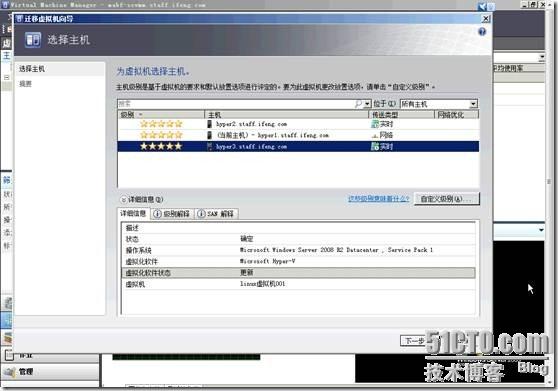Open the search options dropdown arrow
This screenshot has width=558, height=391.
click(367, 104)
